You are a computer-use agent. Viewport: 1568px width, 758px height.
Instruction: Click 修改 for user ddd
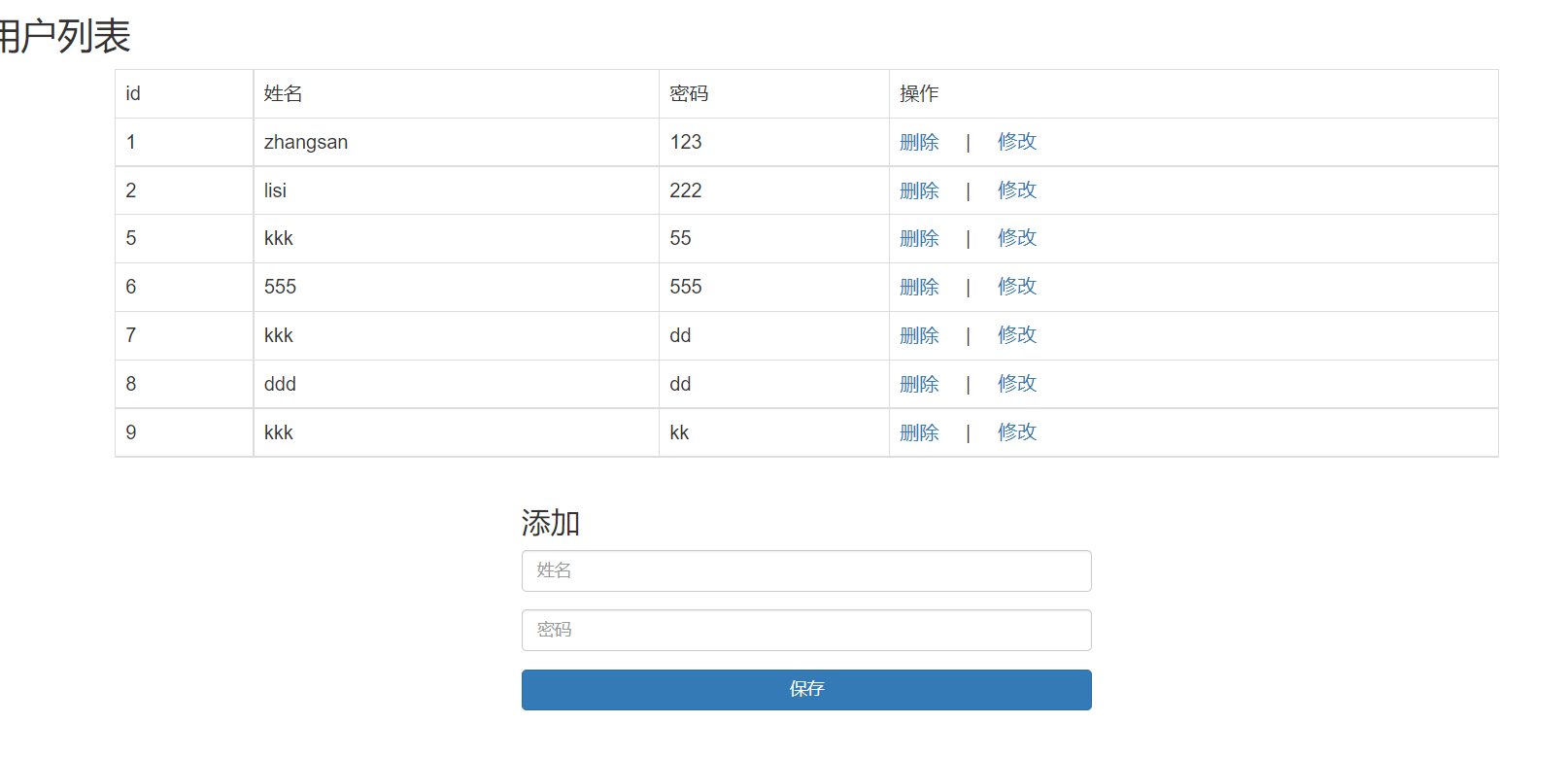[1016, 384]
